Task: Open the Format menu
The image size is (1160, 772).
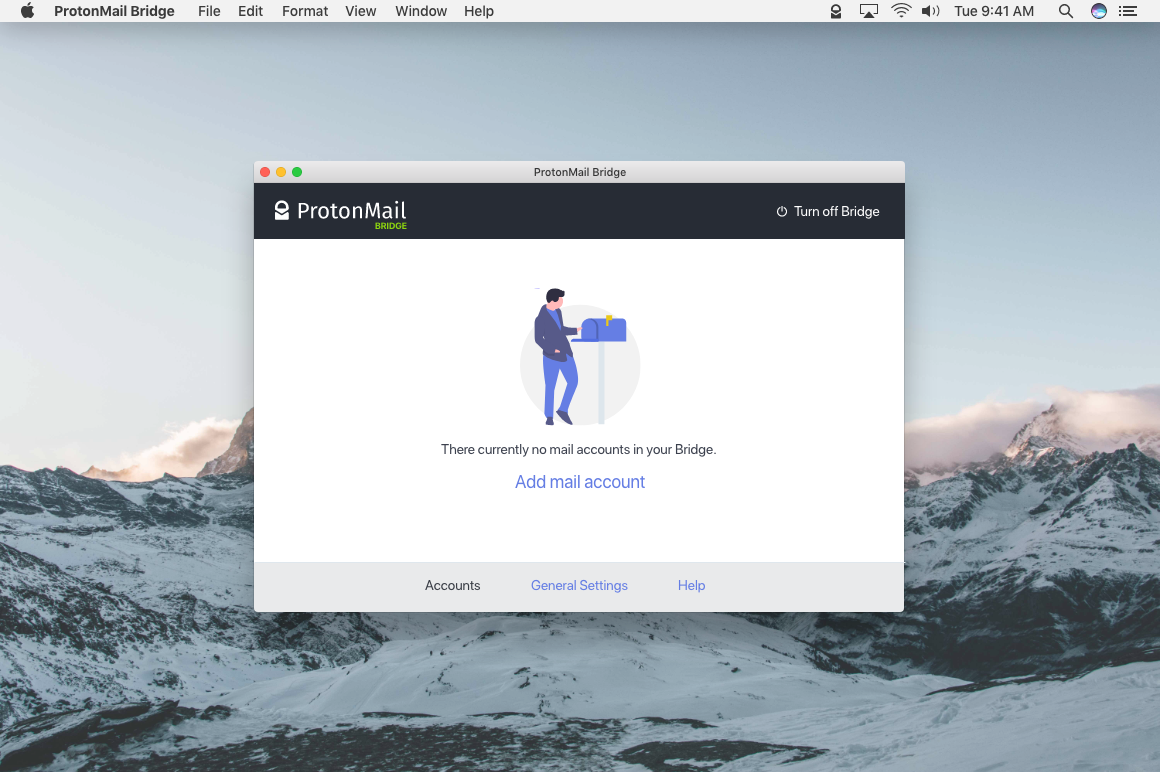Action: point(305,11)
